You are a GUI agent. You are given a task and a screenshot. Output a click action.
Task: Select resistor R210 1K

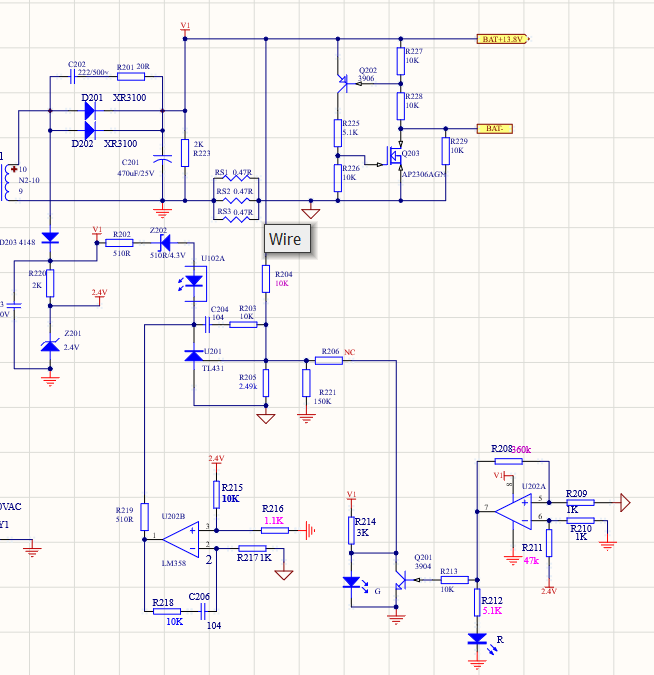[x=580, y=520]
